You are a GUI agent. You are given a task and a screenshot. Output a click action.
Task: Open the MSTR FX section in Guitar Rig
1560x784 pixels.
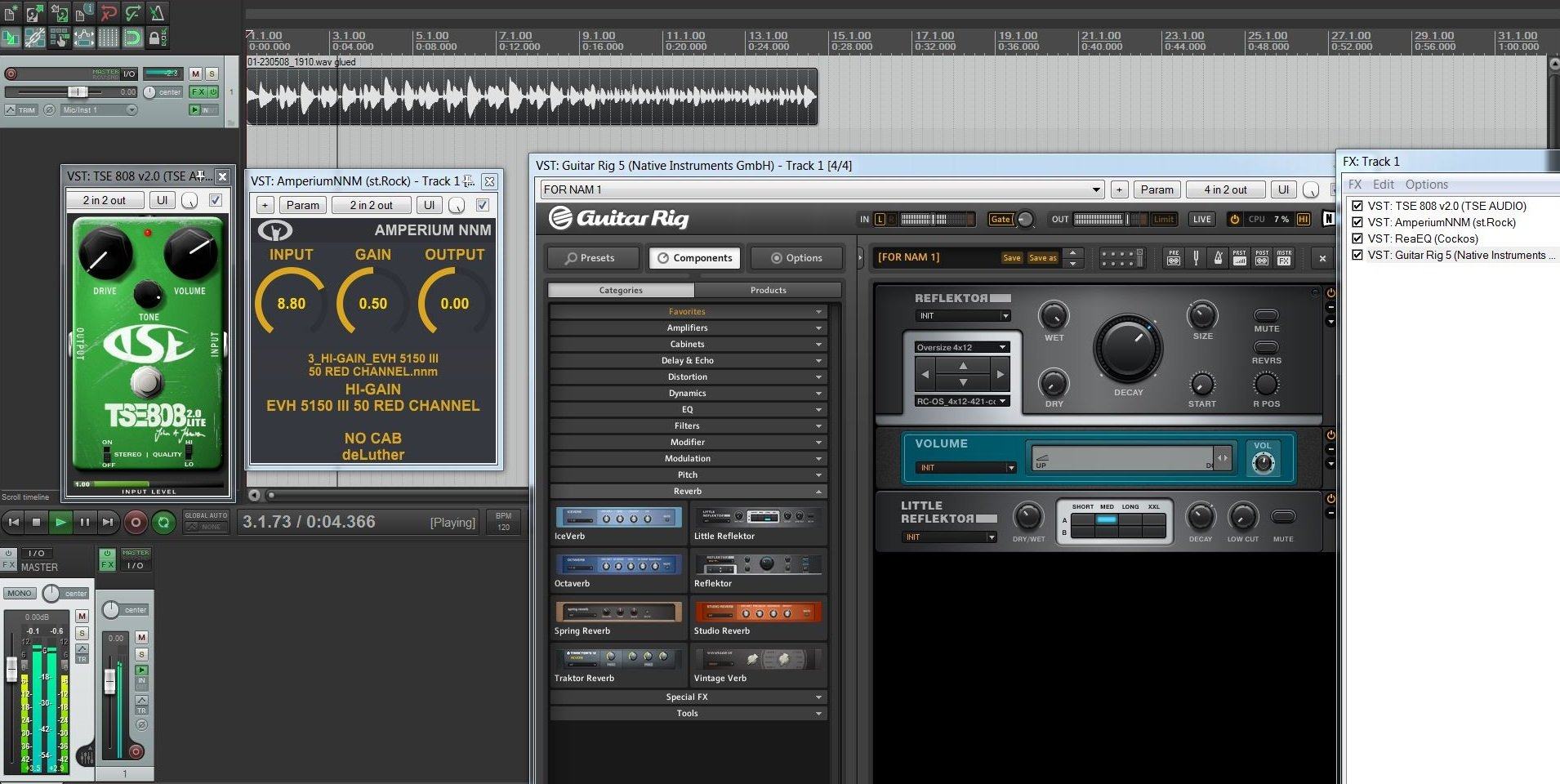coord(1284,258)
